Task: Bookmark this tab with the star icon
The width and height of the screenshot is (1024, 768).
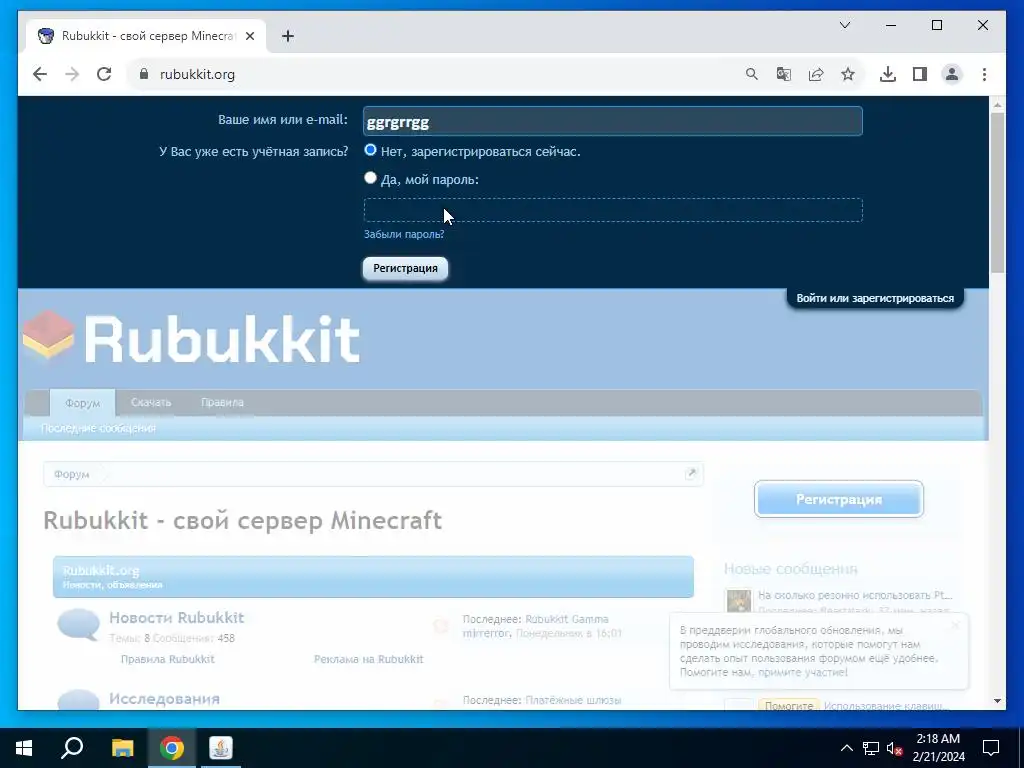Action: (848, 74)
